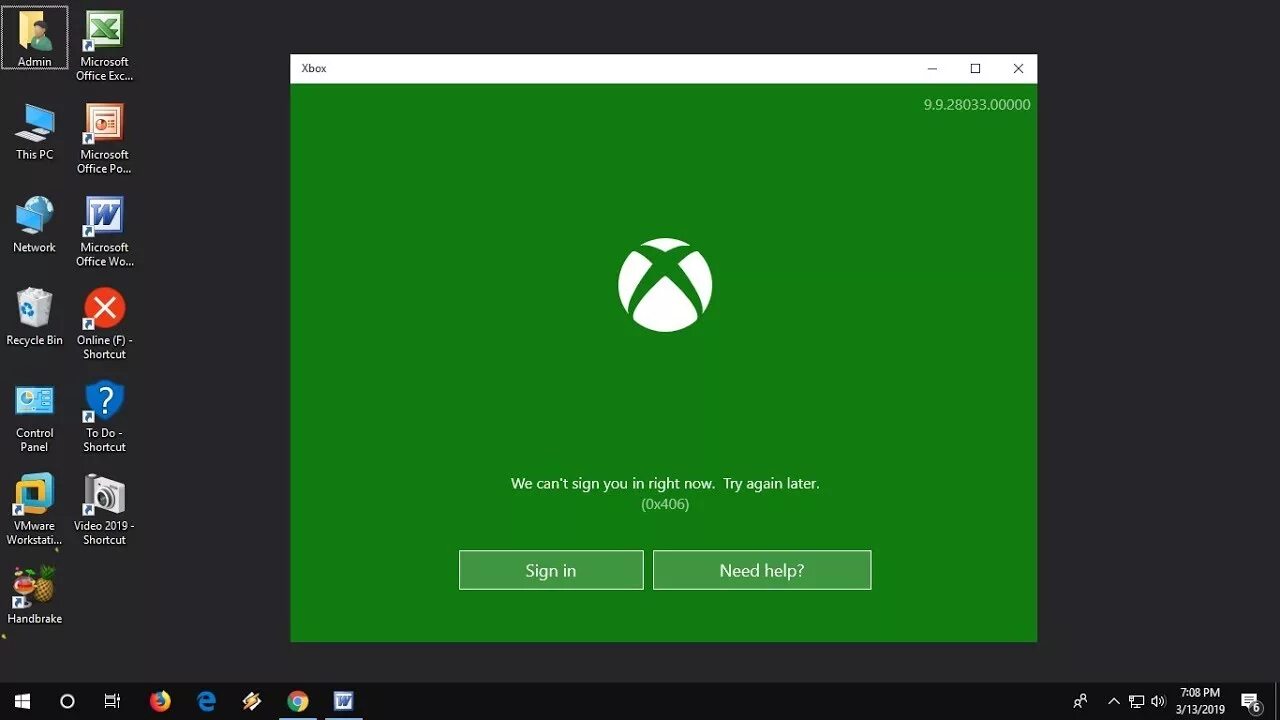
Task: Select the Microsoft Office PowerPoint shortcut
Action: pyautogui.click(x=105, y=139)
